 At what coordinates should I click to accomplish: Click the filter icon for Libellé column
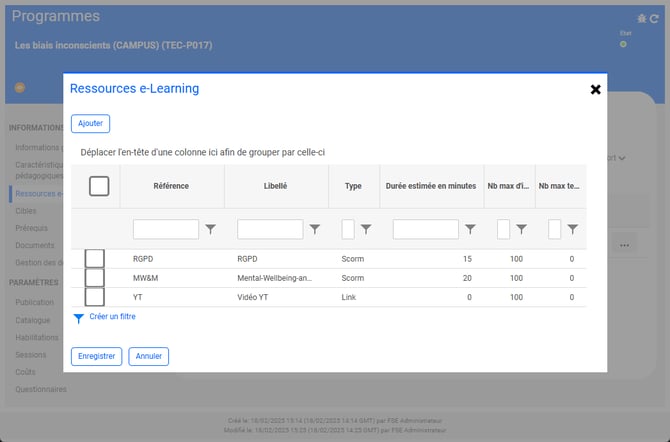click(314, 229)
